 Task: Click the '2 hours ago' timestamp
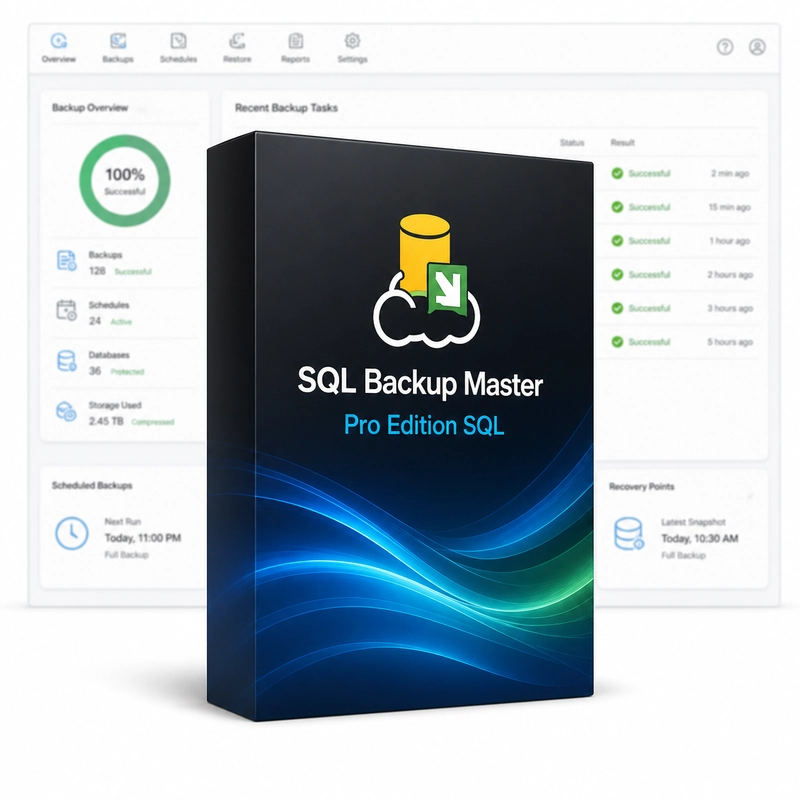[730, 274]
